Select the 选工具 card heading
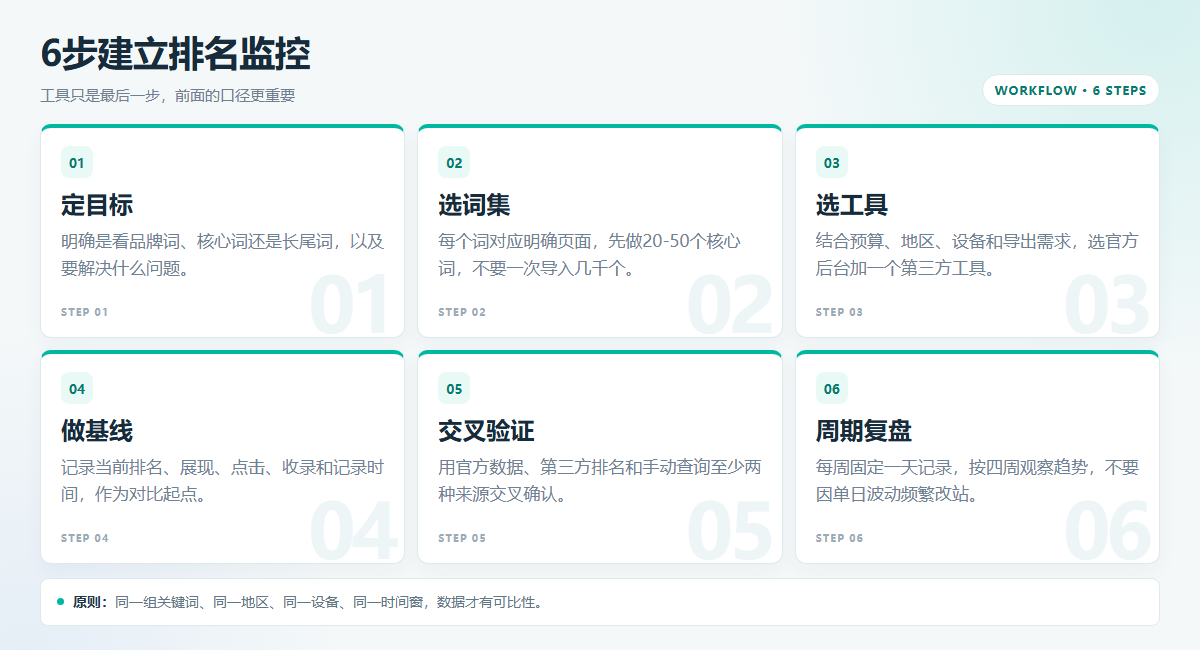The image size is (1200, 650). coord(852,205)
